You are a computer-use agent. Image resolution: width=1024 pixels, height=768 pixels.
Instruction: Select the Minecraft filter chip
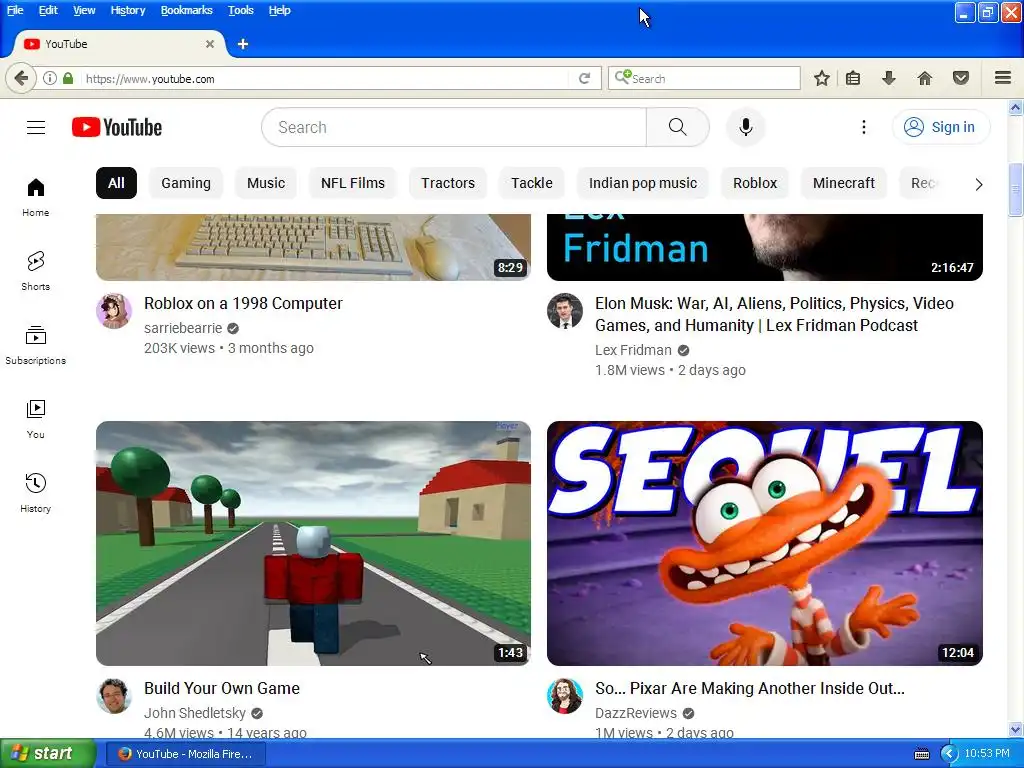coord(844,183)
